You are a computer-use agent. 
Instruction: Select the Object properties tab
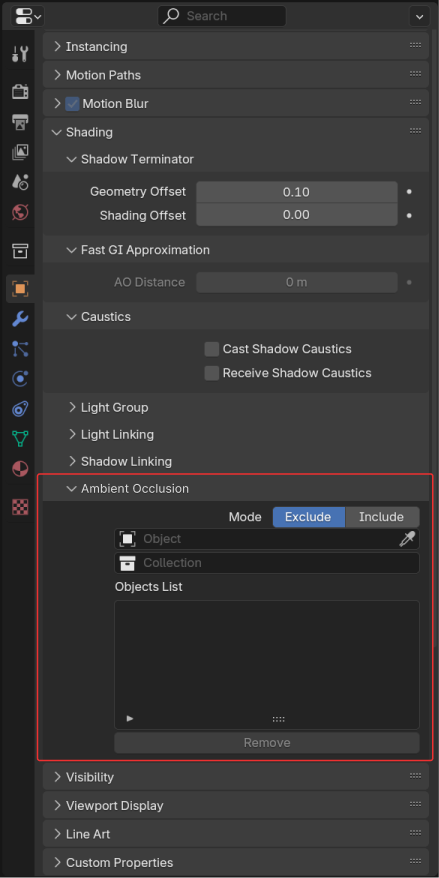pos(20,289)
